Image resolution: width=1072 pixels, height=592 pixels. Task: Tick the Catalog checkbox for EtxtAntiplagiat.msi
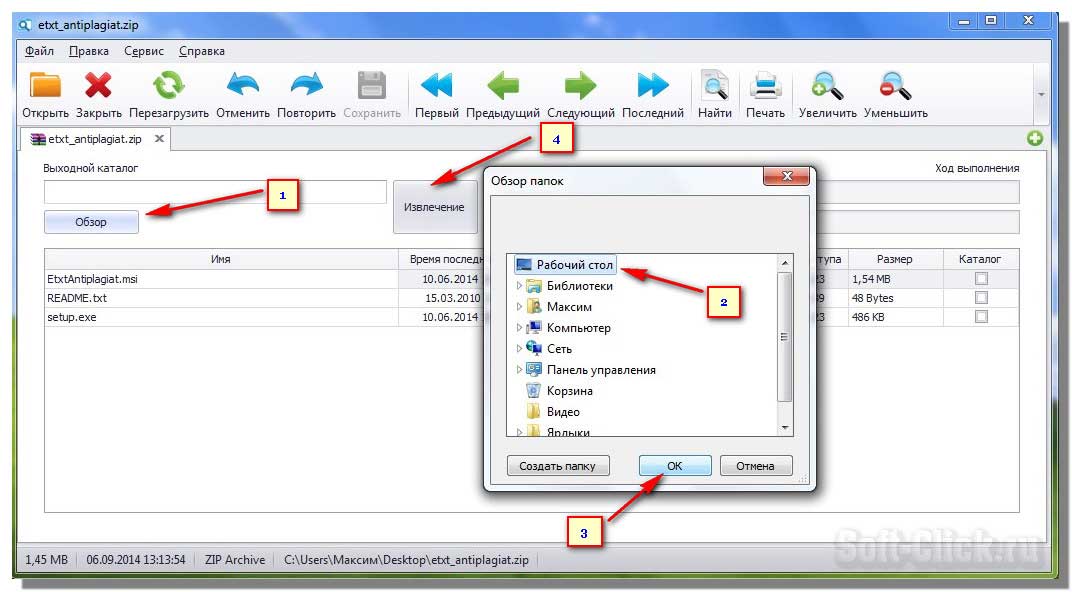[x=981, y=279]
